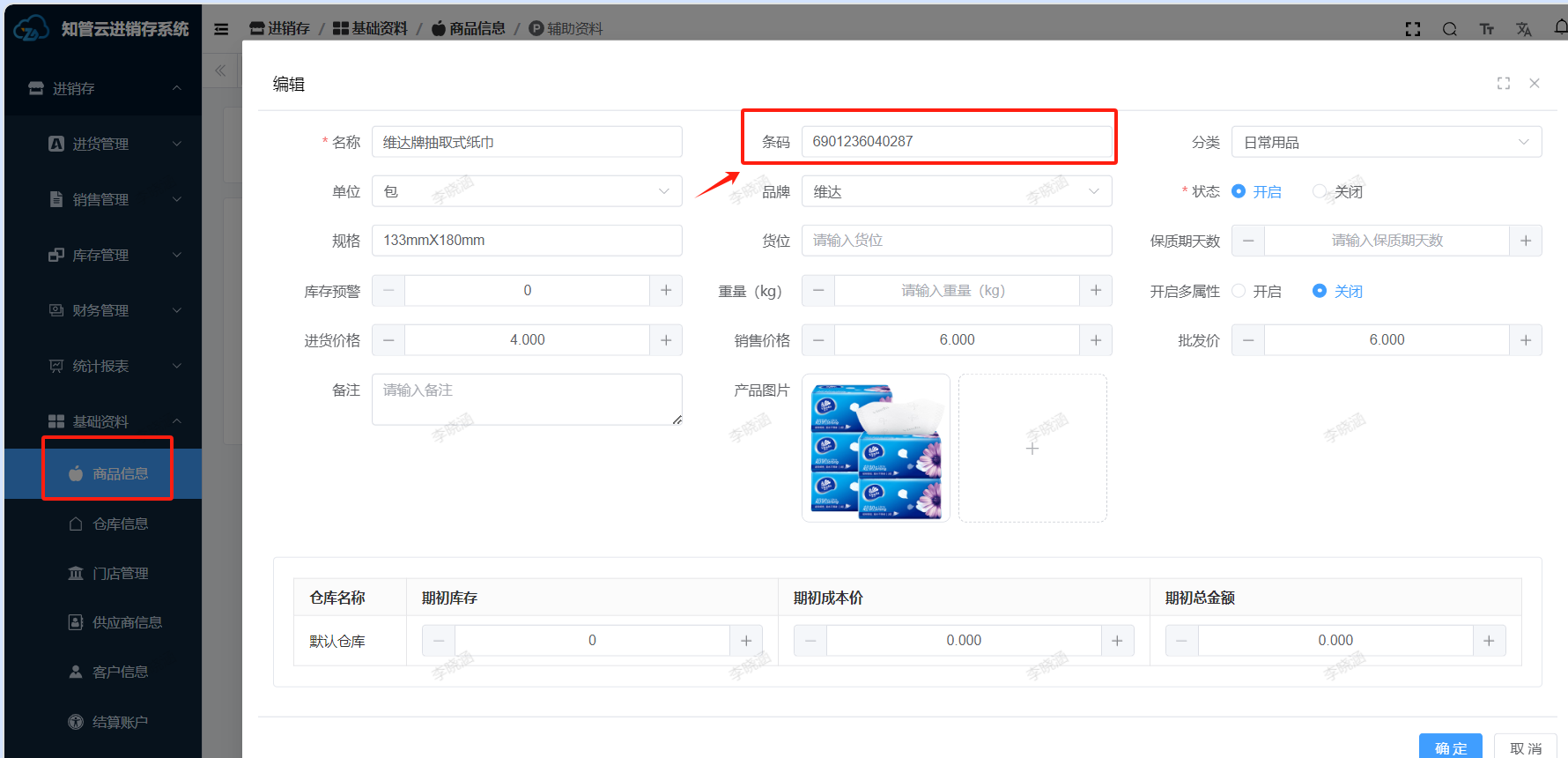Open the 品牌 dropdown showing 维达
This screenshot has height=758, width=1568.
(956, 191)
